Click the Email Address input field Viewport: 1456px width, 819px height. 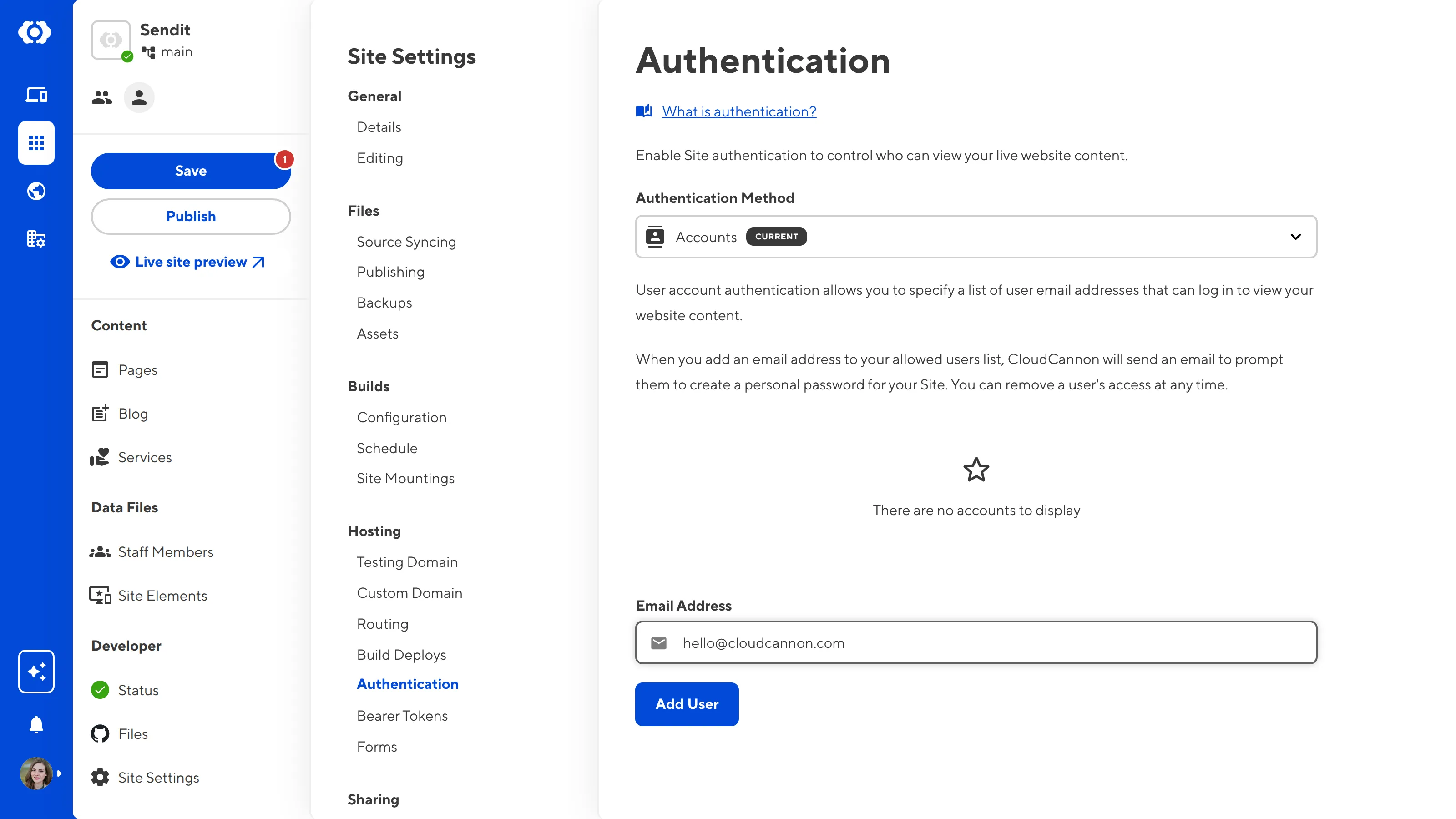pos(976,642)
